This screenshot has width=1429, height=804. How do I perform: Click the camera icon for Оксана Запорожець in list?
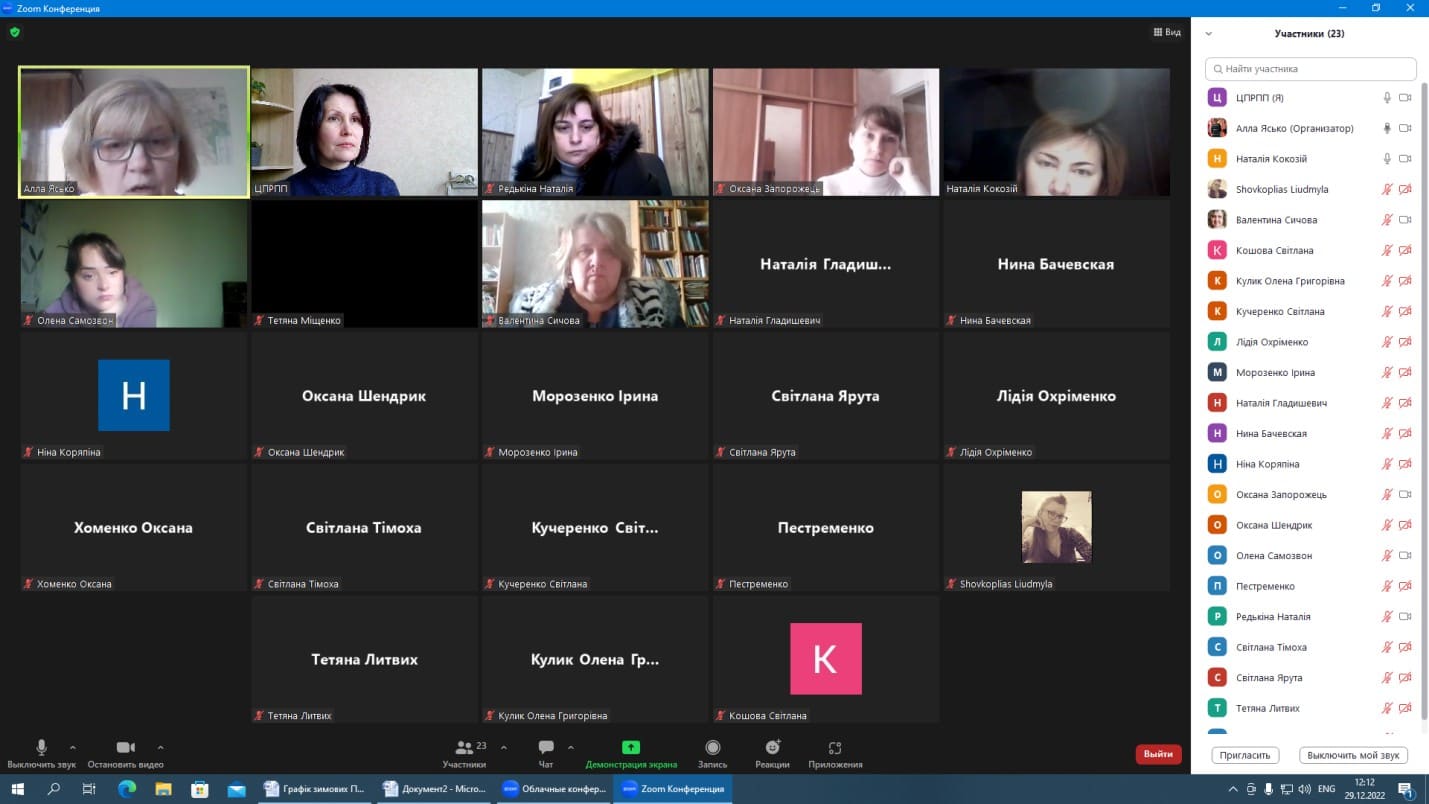pos(1405,494)
